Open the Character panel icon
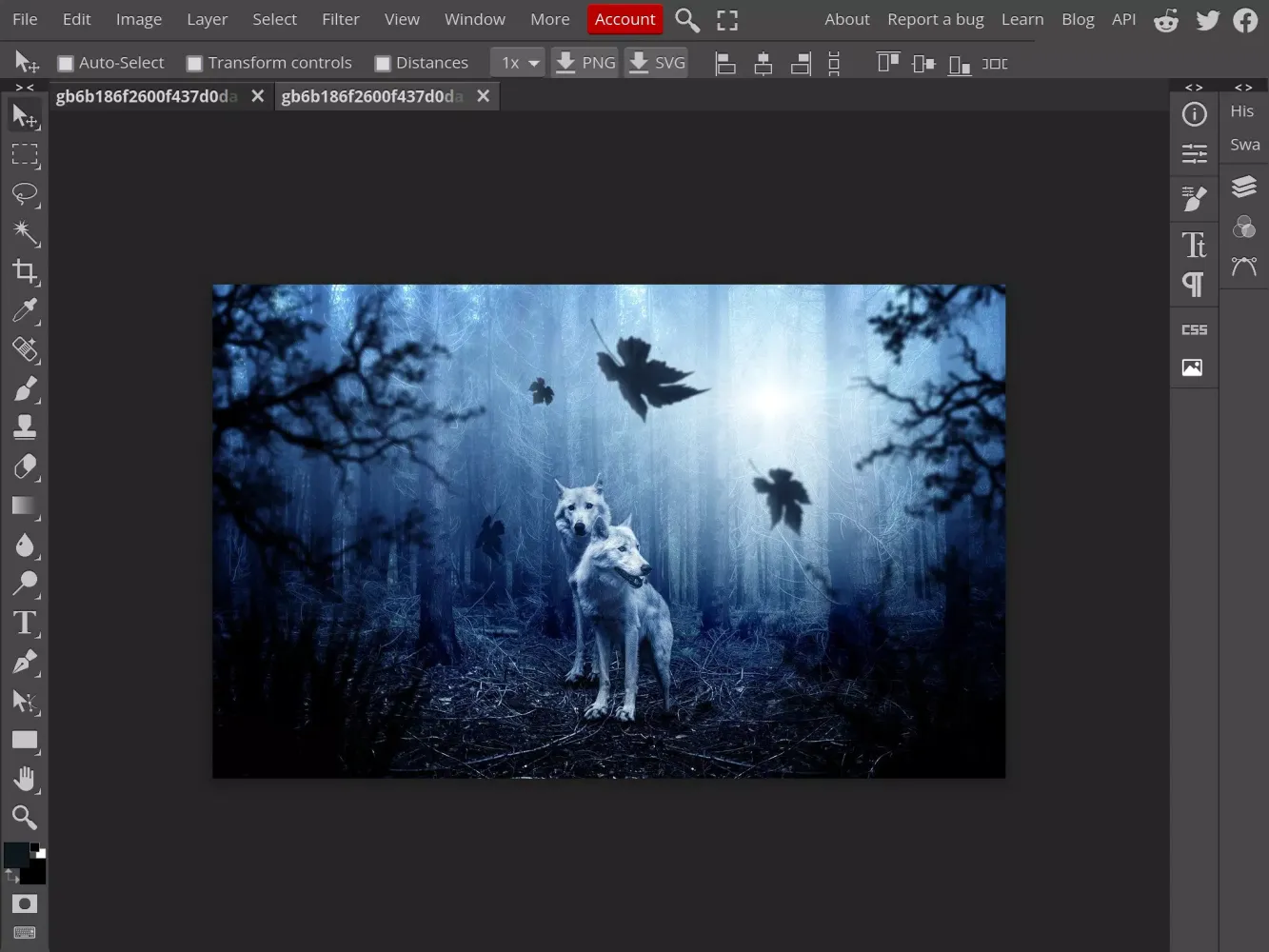Screen dimensions: 1269x952 coord(1194,245)
